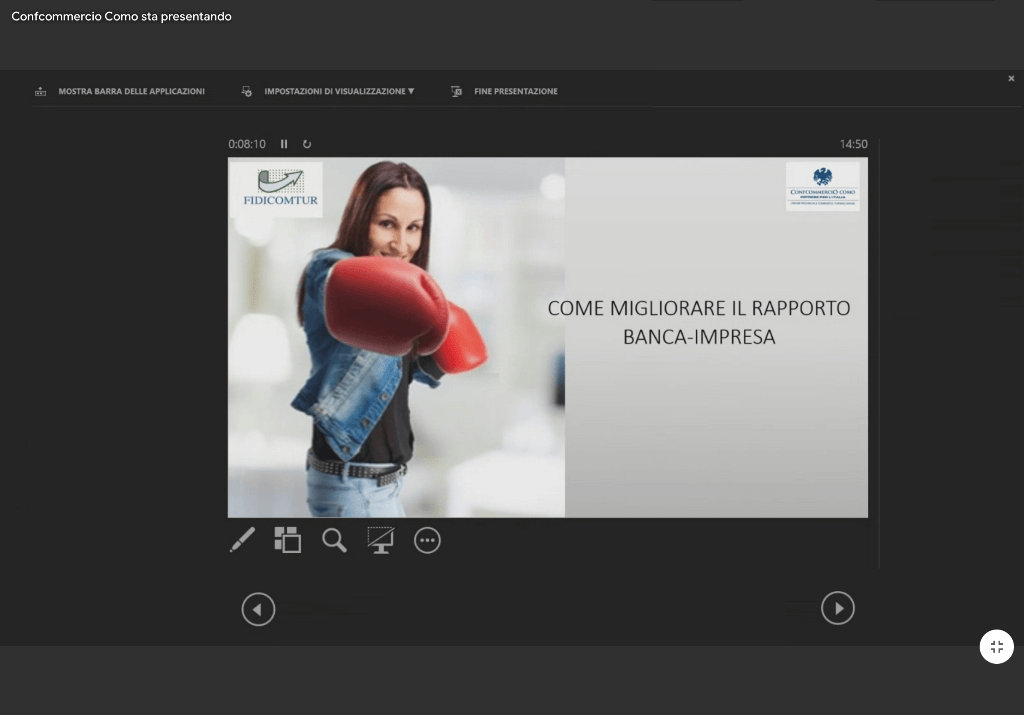
Task: Click Fine Presentazione text
Action: coord(516,91)
